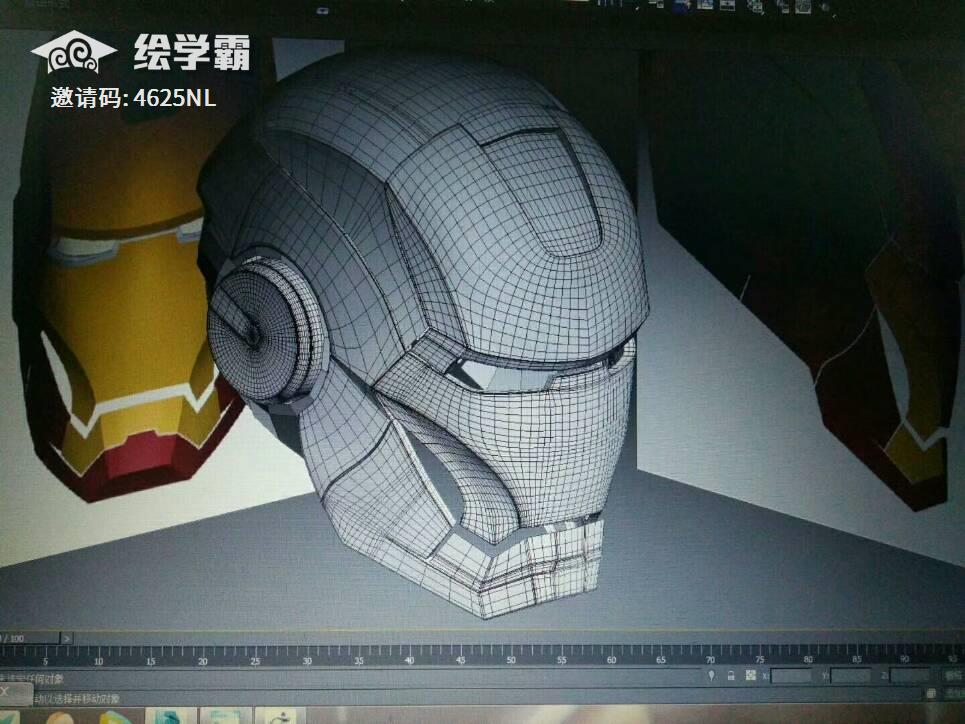This screenshot has width=965, height=724.
Task: Jump to frame 90 on the track bar
Action: tap(904, 659)
